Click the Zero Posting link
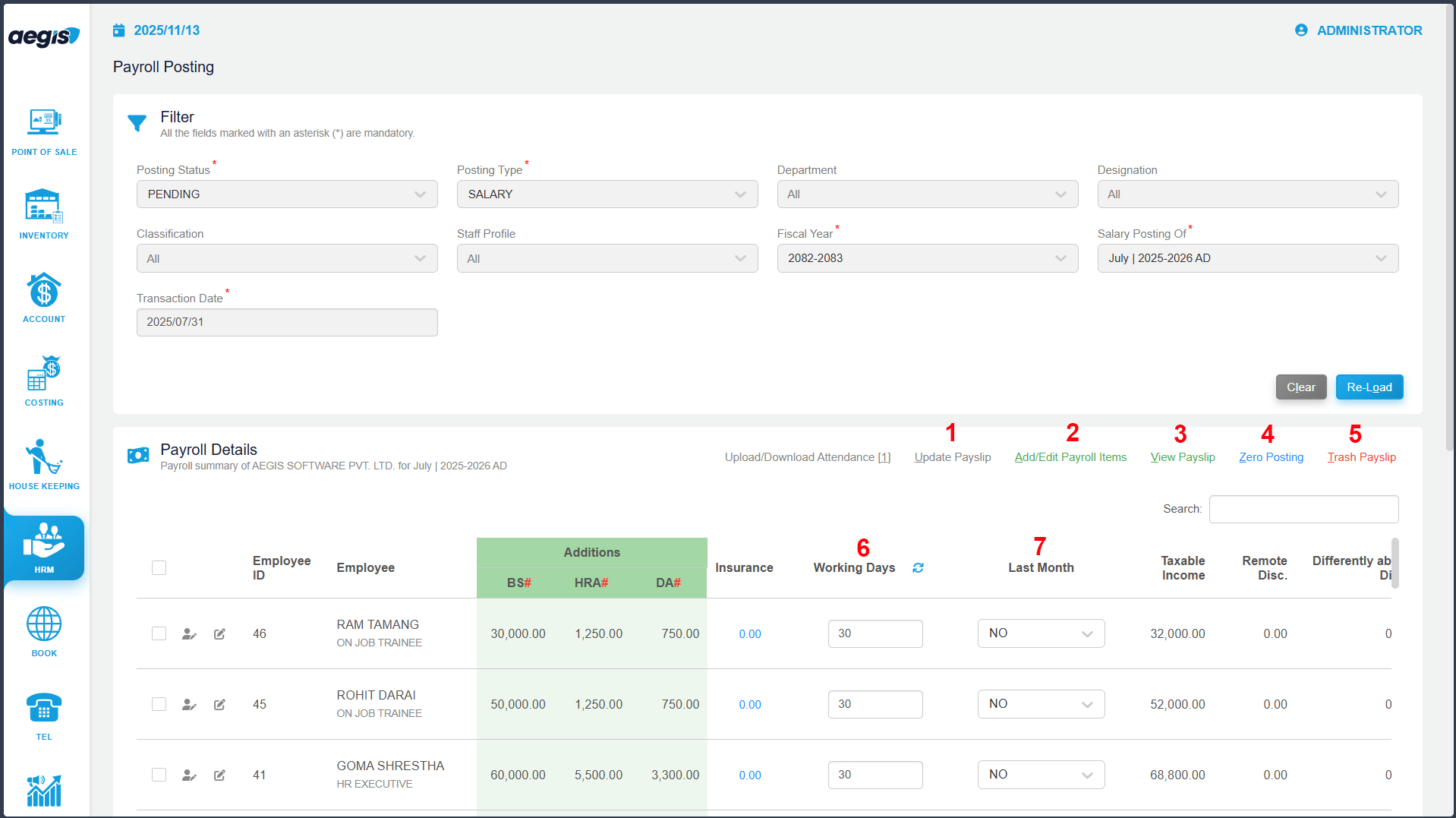Image resolution: width=1456 pixels, height=818 pixels. click(x=1271, y=457)
